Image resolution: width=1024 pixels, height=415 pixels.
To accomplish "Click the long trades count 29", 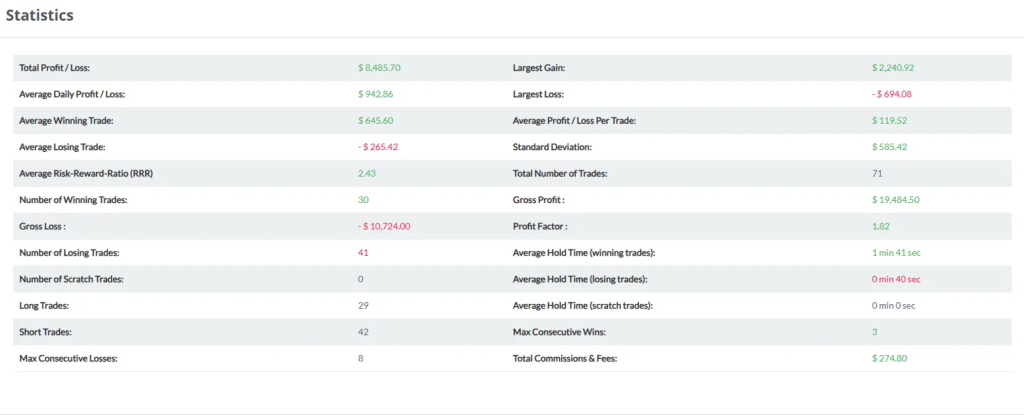I will click(x=363, y=305).
